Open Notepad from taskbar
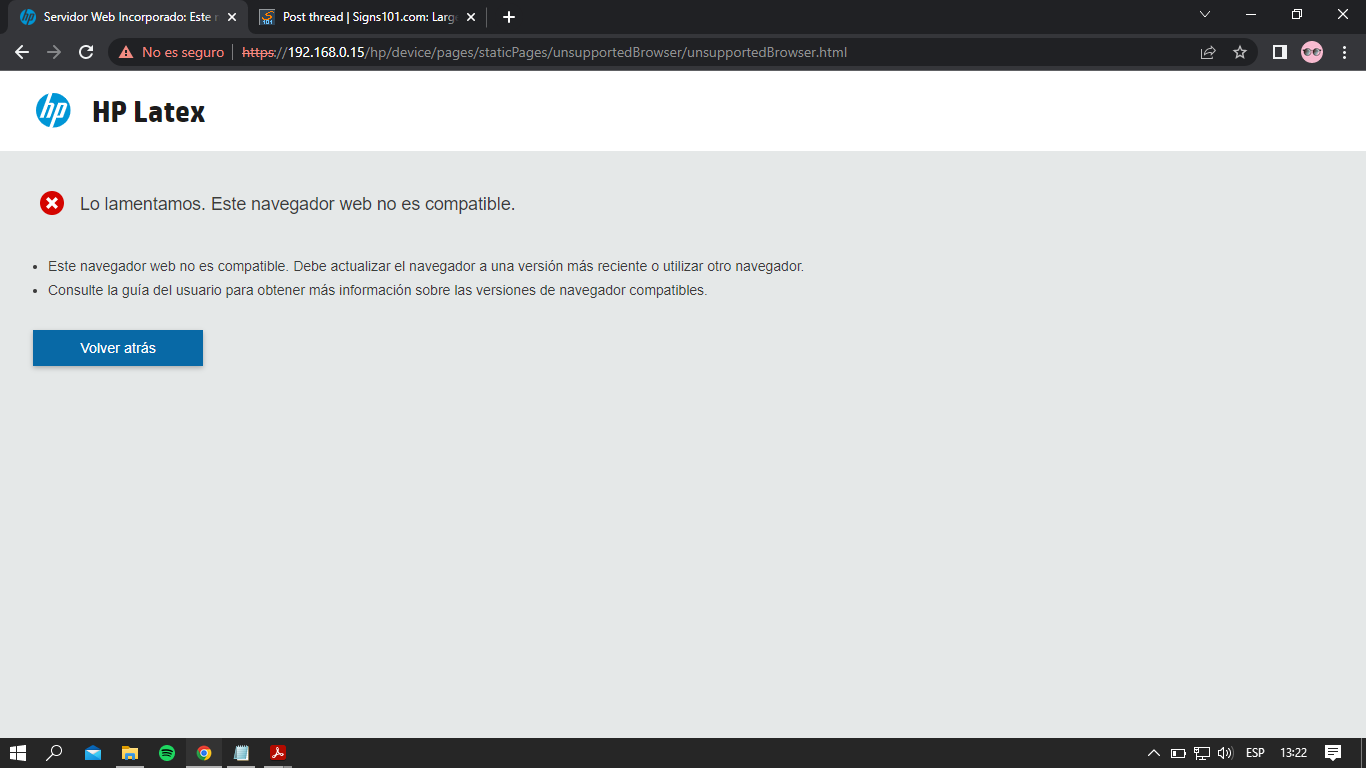The image size is (1366, 768). (x=241, y=753)
